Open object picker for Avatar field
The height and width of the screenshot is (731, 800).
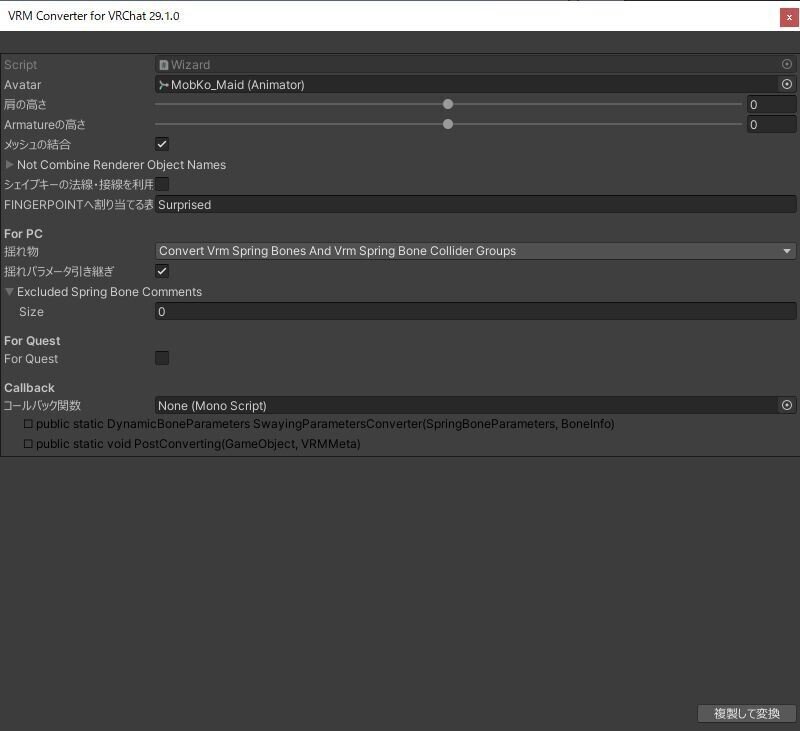click(787, 84)
